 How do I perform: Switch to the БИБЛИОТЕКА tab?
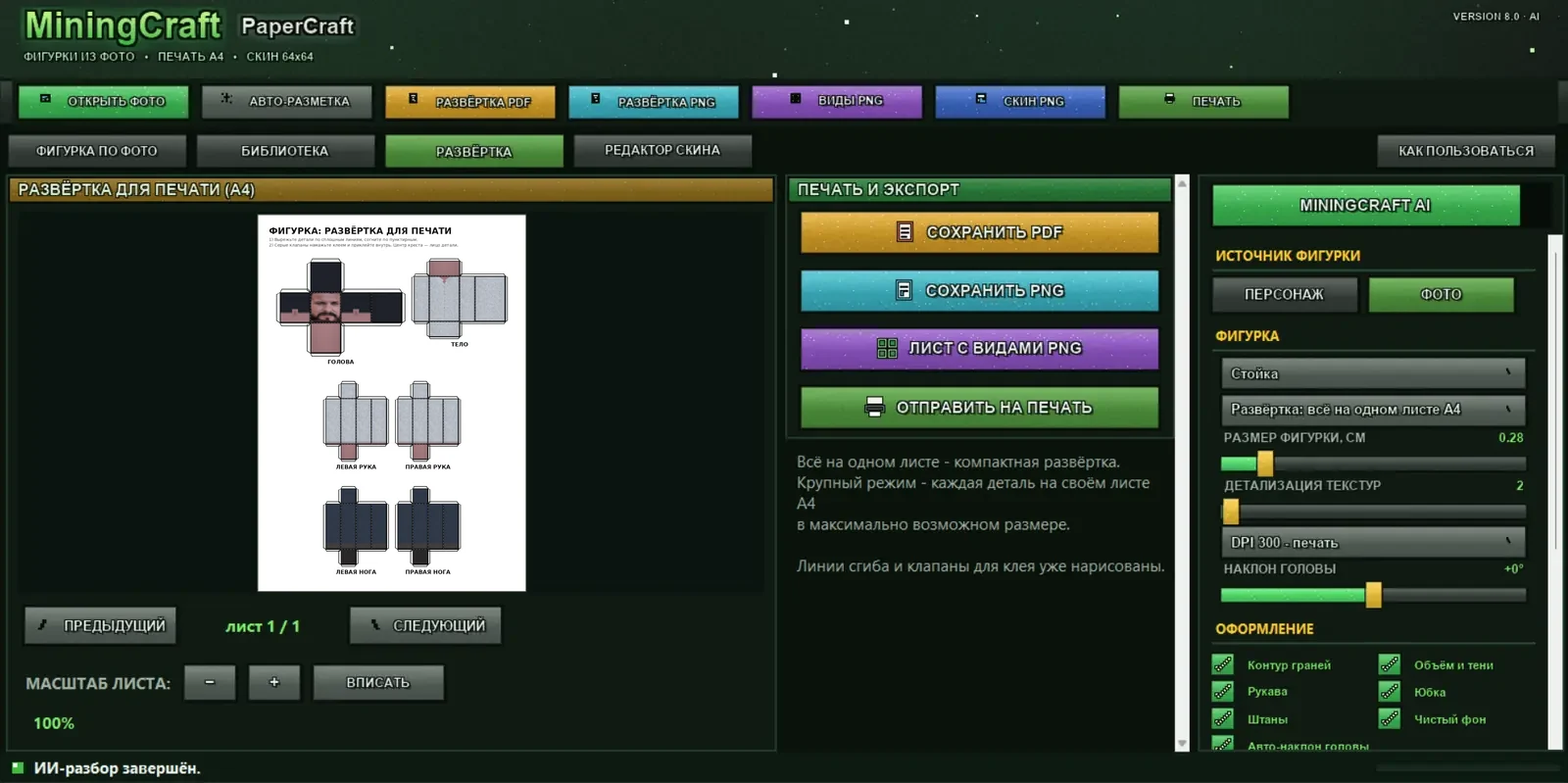[285, 151]
